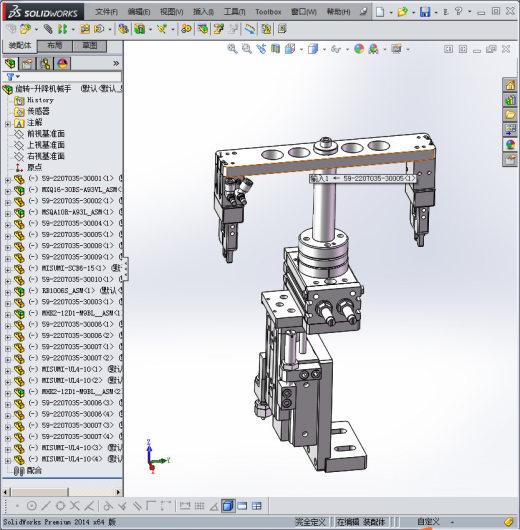The image size is (520, 530).
Task: Click the View Orientation cube icon
Action: point(290,49)
